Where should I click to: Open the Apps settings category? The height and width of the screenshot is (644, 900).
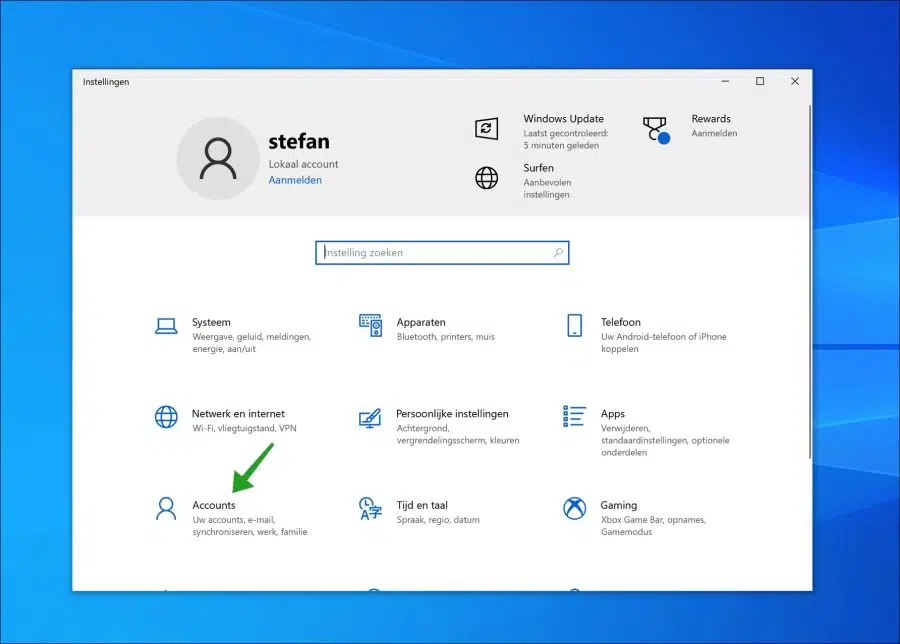click(646, 432)
